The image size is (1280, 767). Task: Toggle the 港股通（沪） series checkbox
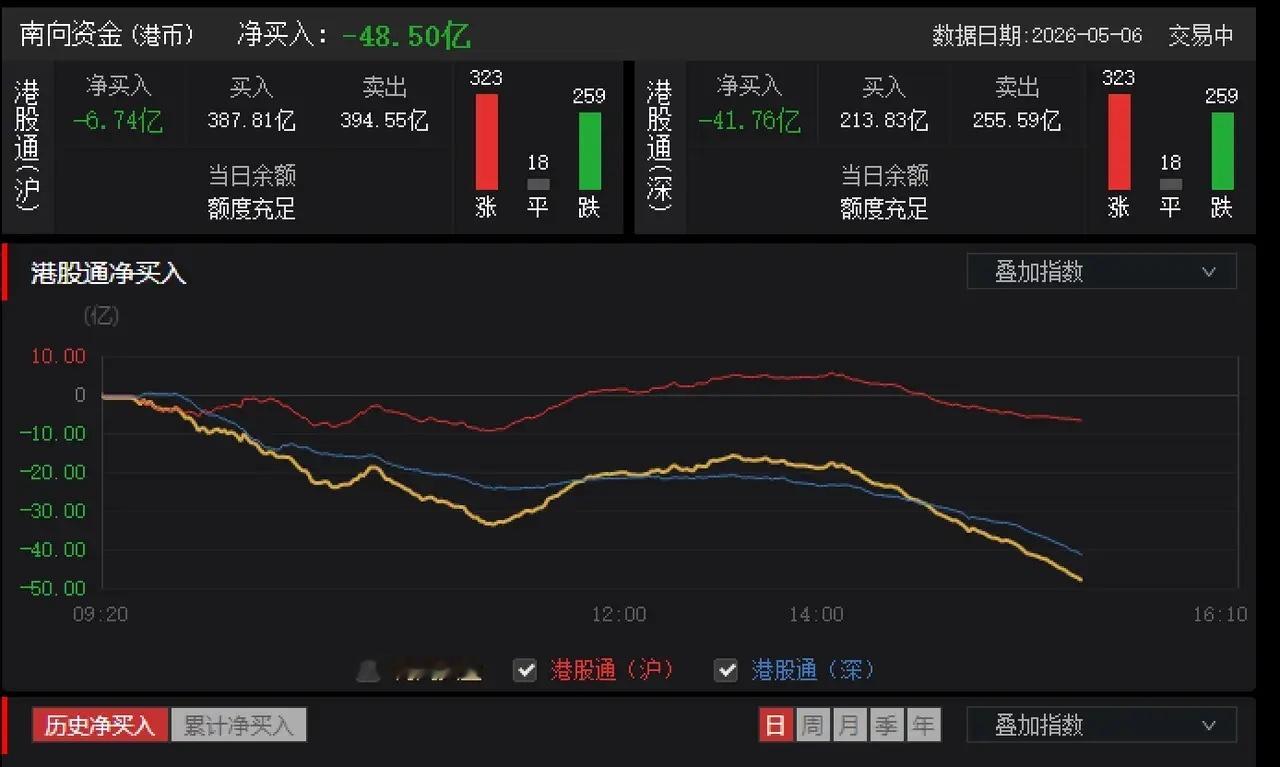(x=525, y=670)
